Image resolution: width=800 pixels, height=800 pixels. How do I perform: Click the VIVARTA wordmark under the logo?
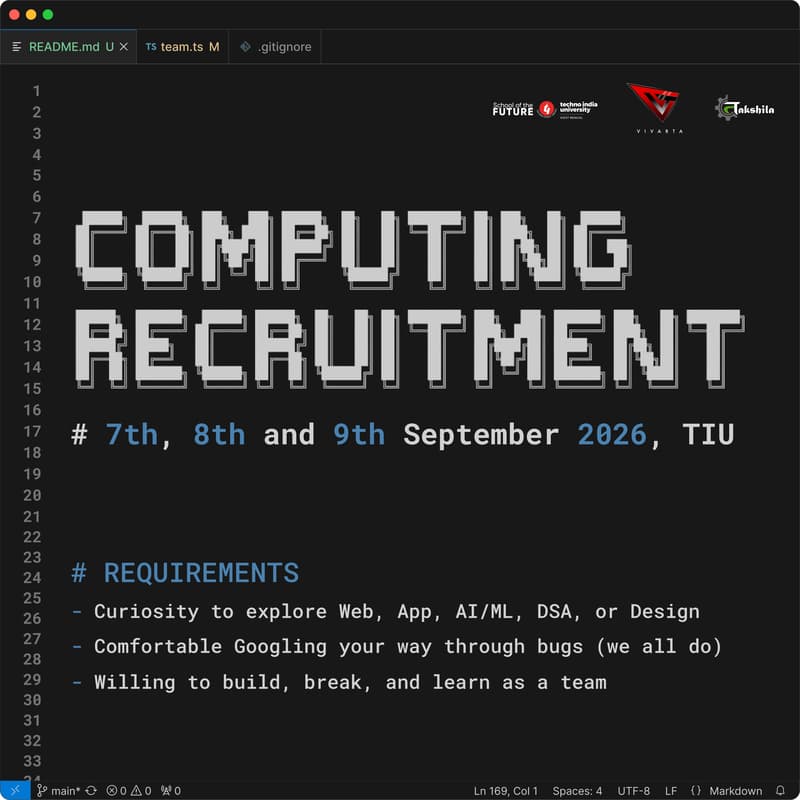coord(659,131)
